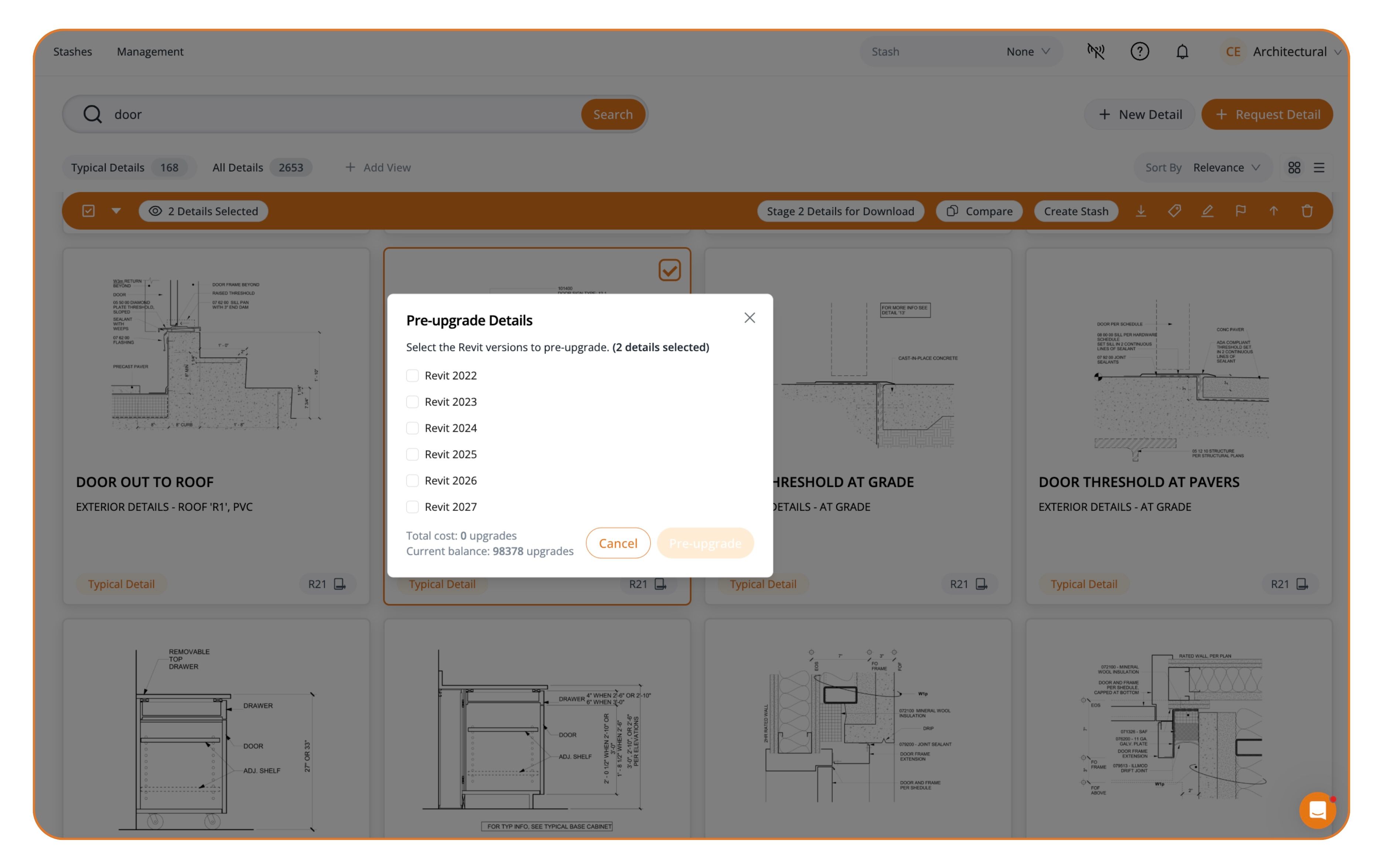Click the download icon in selection bar
The image size is (1383, 868).
1141,211
